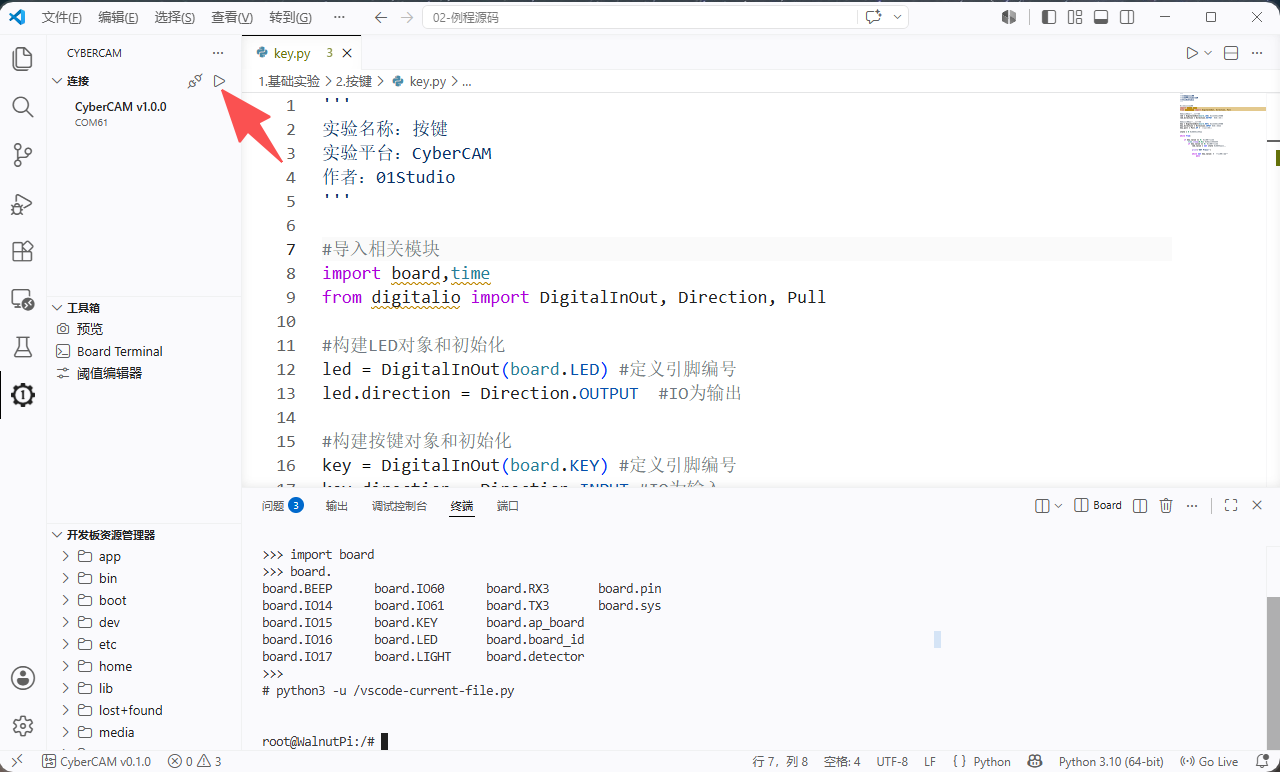The image size is (1280, 772).
Task: Close the key.py editor tab
Action: click(347, 53)
